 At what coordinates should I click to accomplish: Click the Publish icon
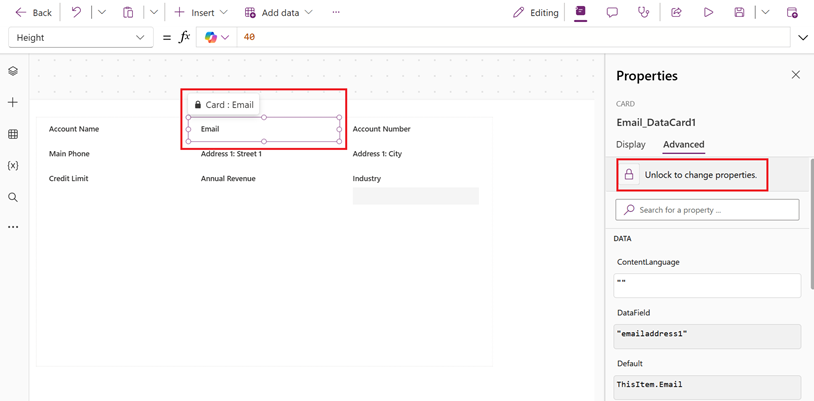[792, 12]
